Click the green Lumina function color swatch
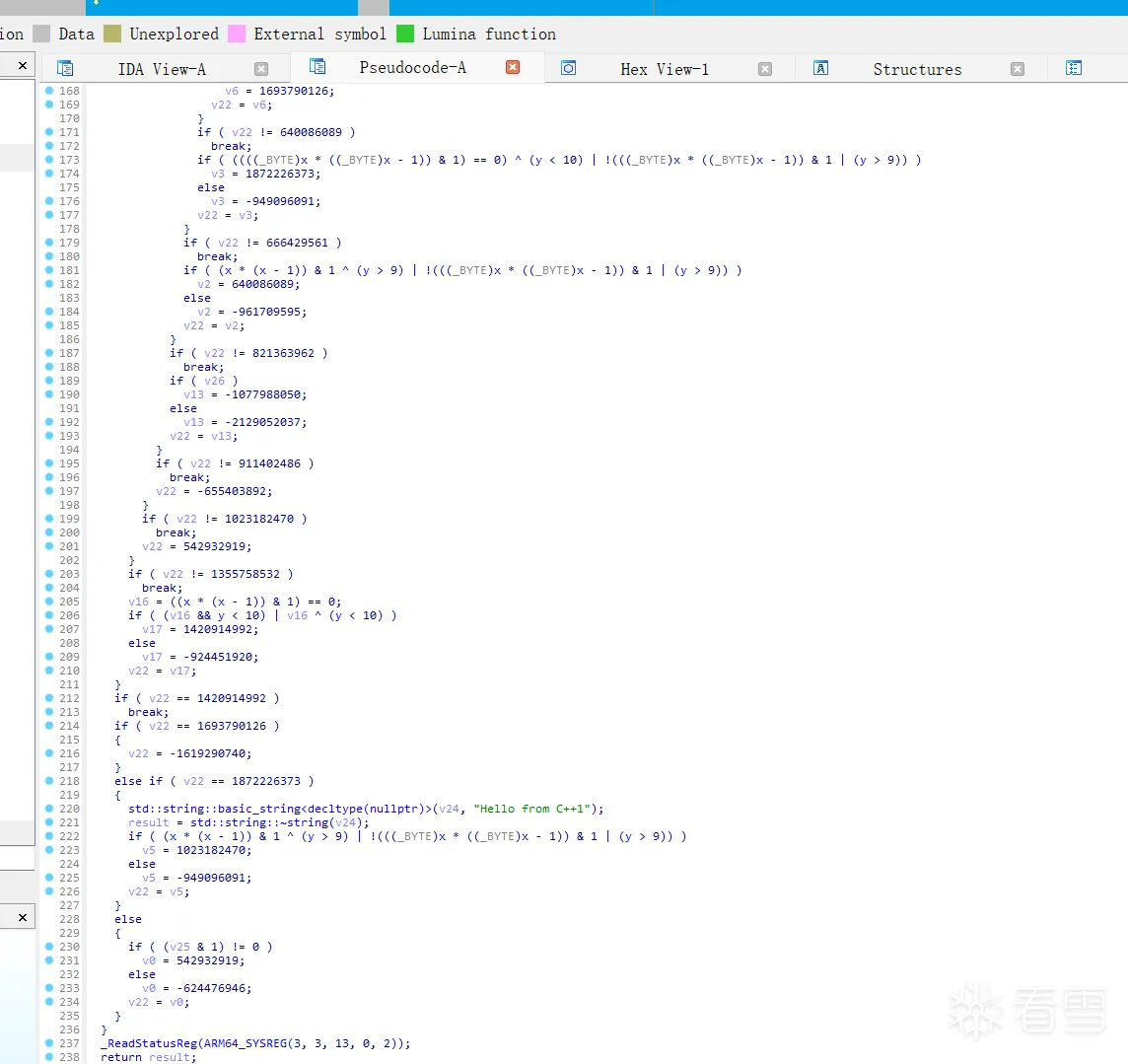Viewport: 1128px width, 1064px height. click(x=405, y=34)
